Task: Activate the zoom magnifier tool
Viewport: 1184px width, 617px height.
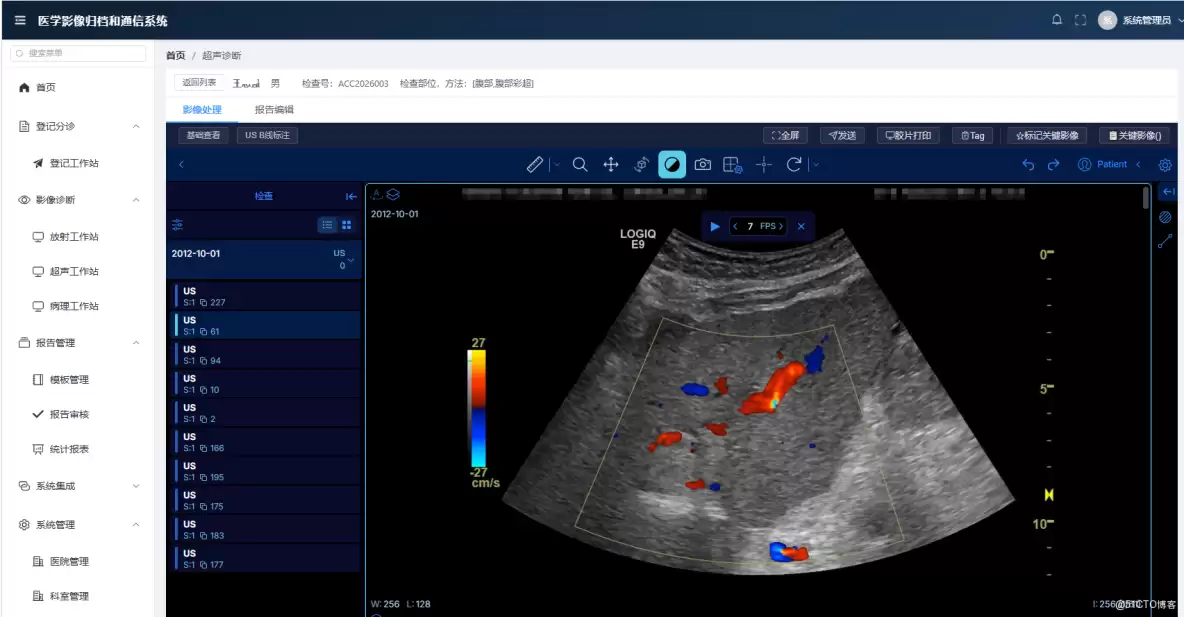Action: click(x=580, y=165)
